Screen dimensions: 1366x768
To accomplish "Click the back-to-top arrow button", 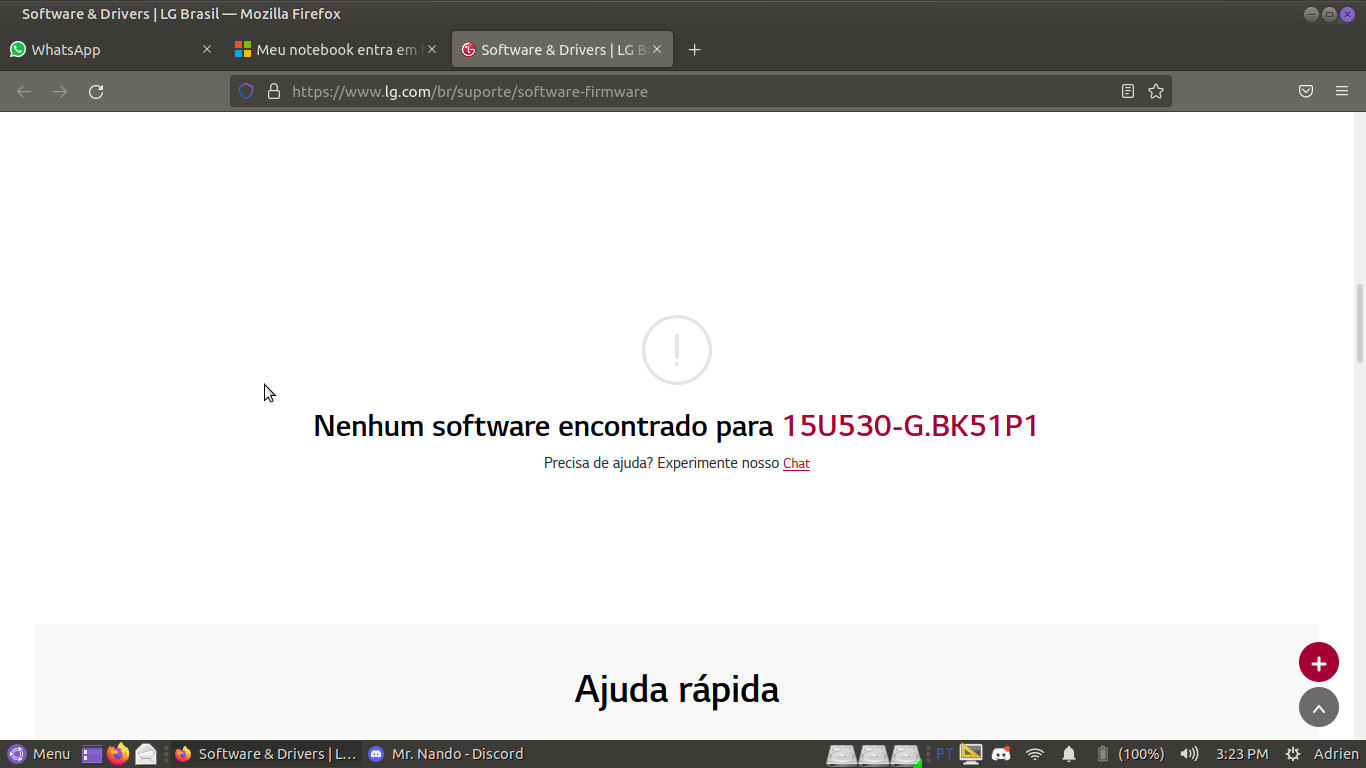I will [x=1319, y=707].
